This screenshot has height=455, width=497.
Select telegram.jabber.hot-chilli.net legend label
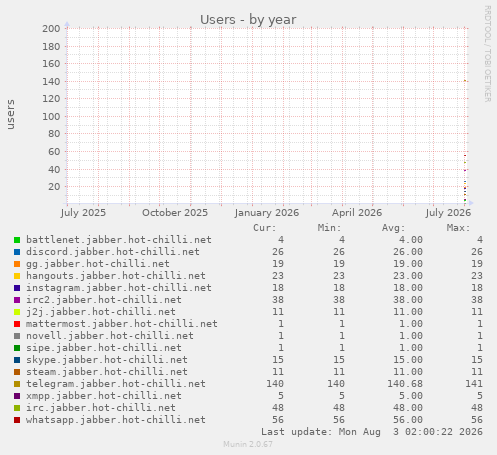116,384
